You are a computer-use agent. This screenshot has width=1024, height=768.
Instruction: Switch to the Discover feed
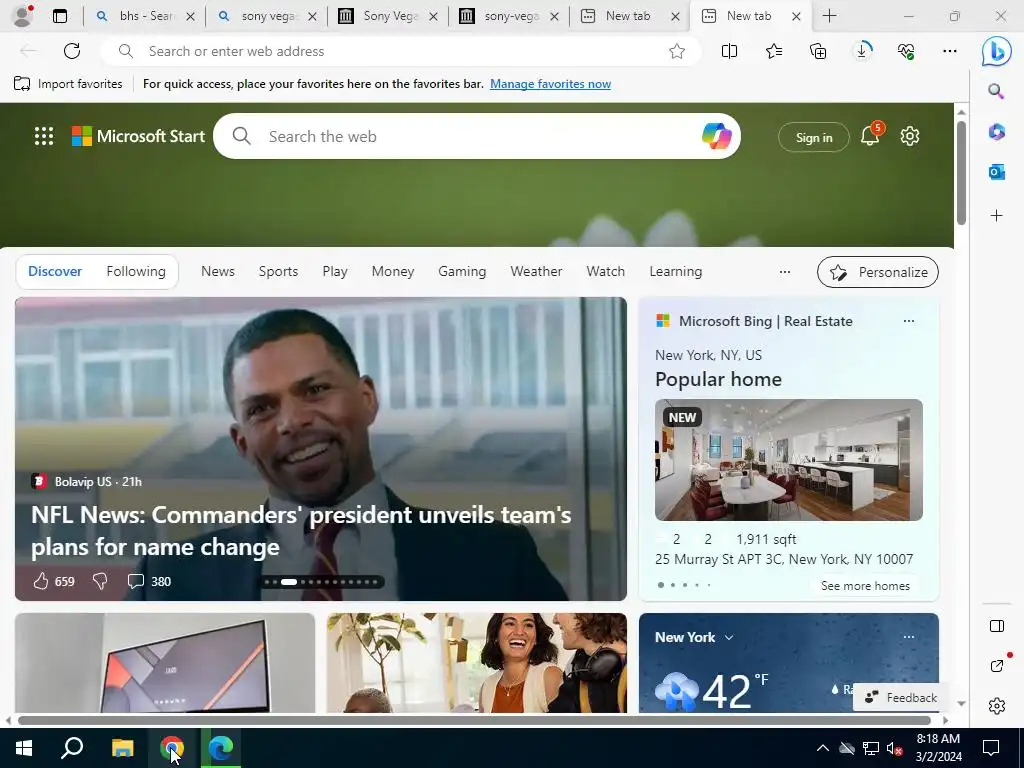tap(55, 272)
